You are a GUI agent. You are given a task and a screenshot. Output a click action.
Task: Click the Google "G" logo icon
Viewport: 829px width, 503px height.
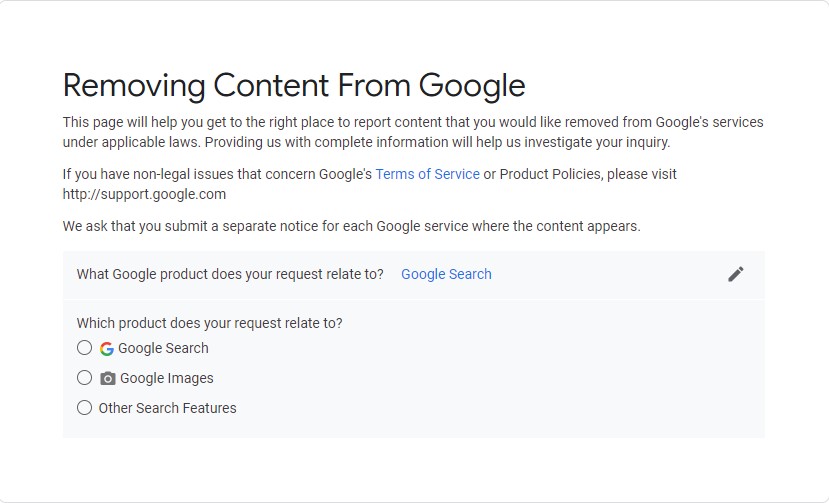point(107,349)
